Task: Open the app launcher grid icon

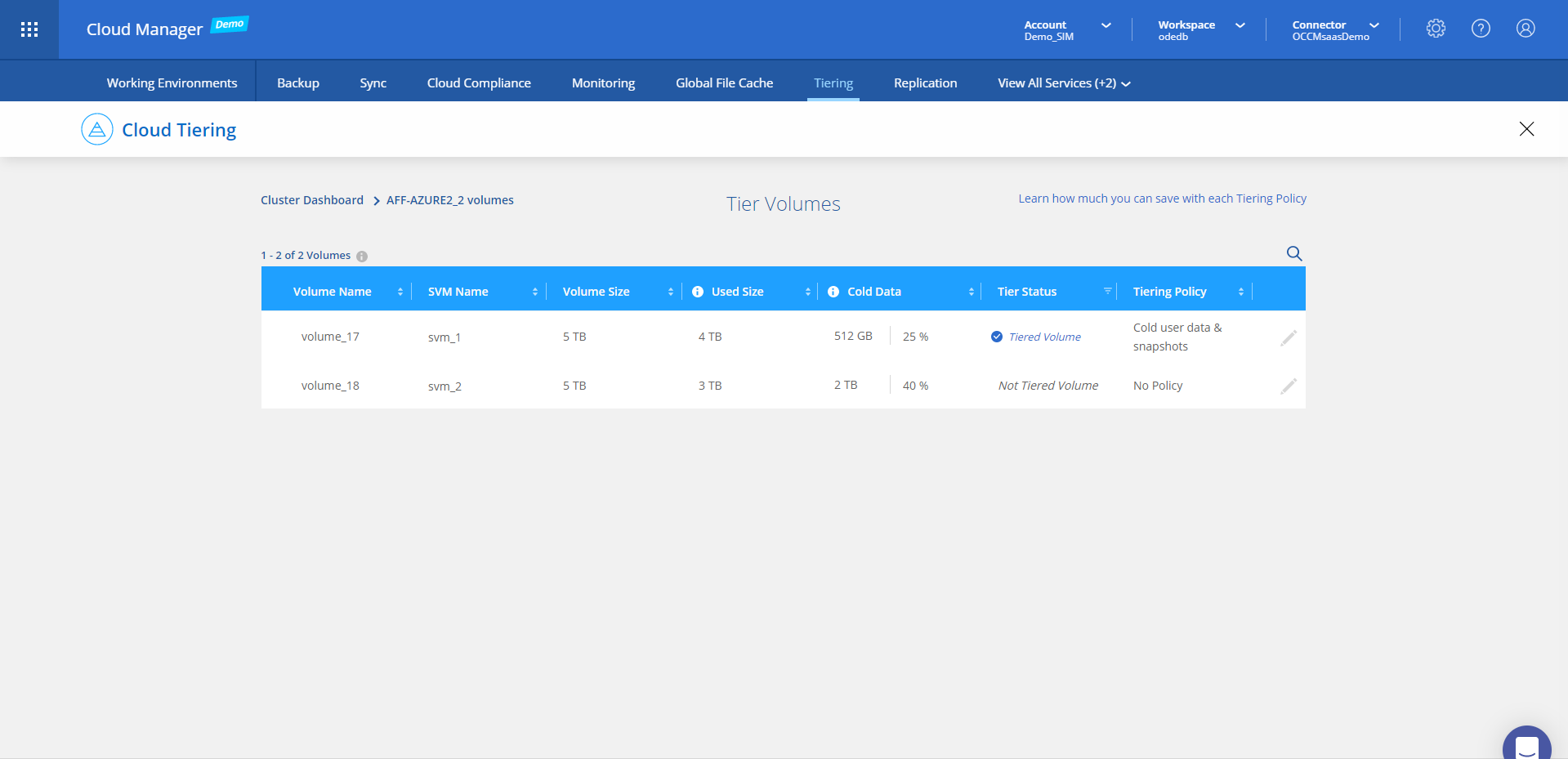Action: point(29,29)
